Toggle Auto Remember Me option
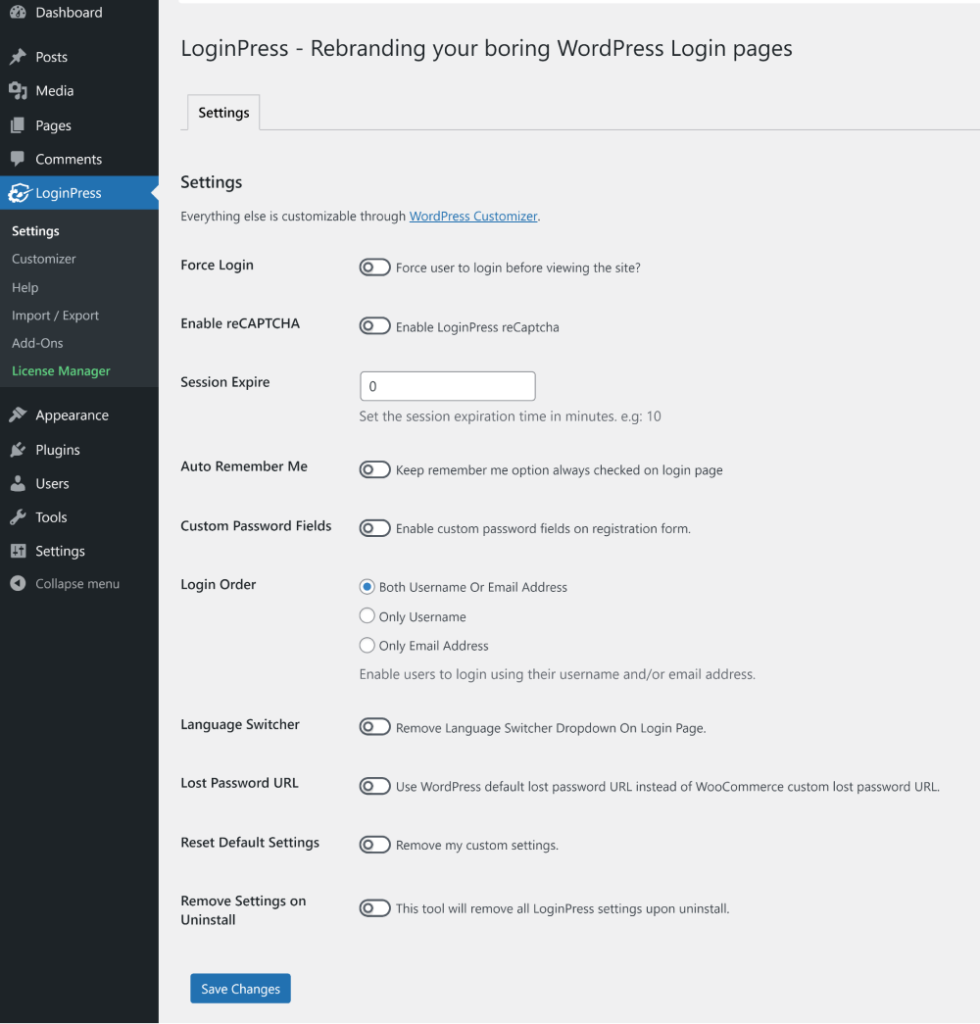 click(x=375, y=470)
